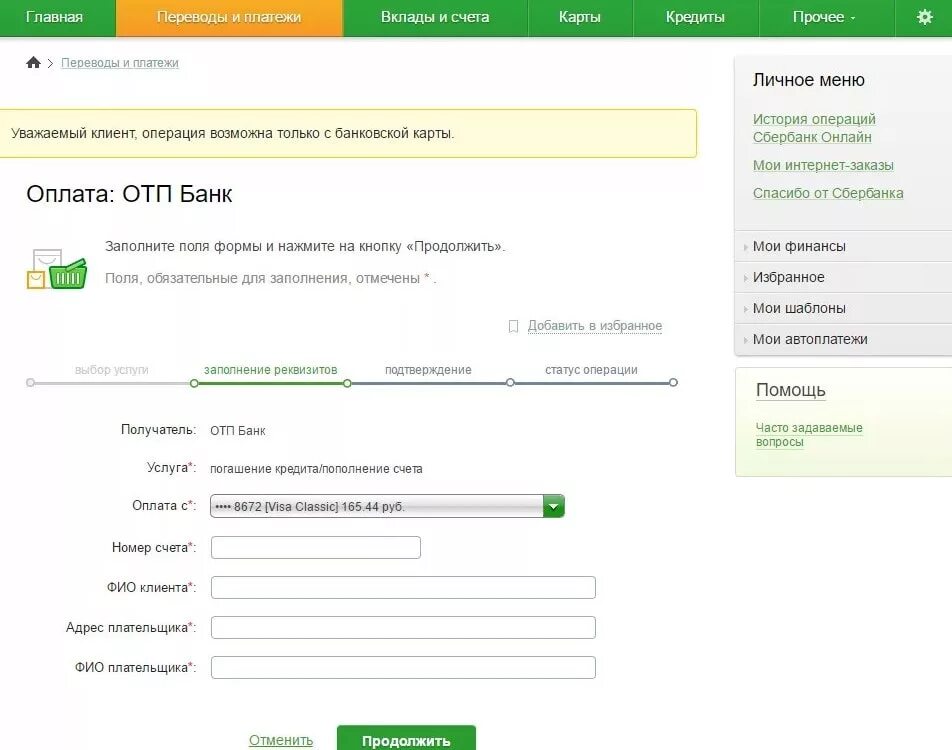Focus the ФИО клиента input field
The height and width of the screenshot is (750, 952).
pos(403,587)
